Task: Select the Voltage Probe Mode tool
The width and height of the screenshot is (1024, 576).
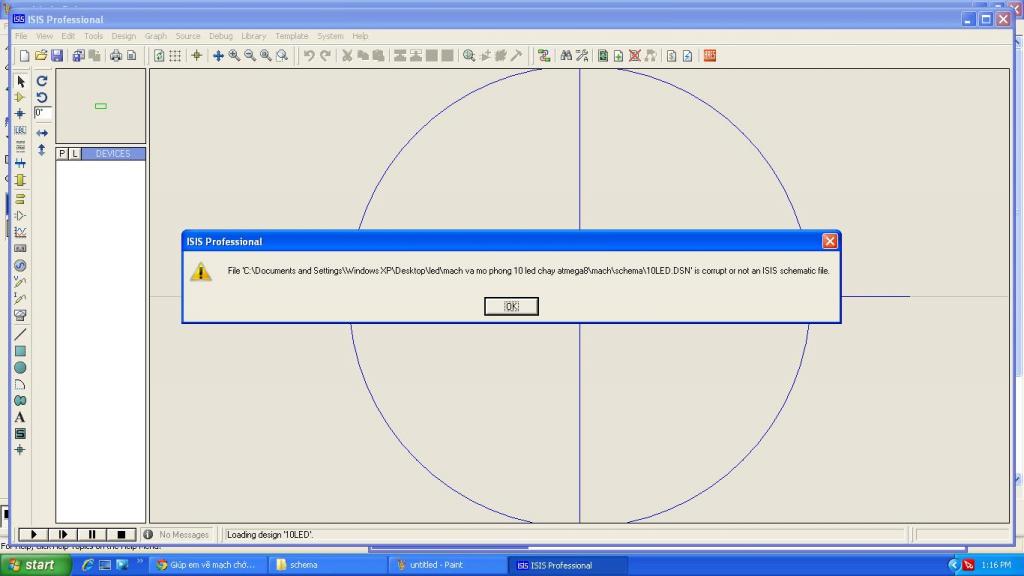Action: 20,282
